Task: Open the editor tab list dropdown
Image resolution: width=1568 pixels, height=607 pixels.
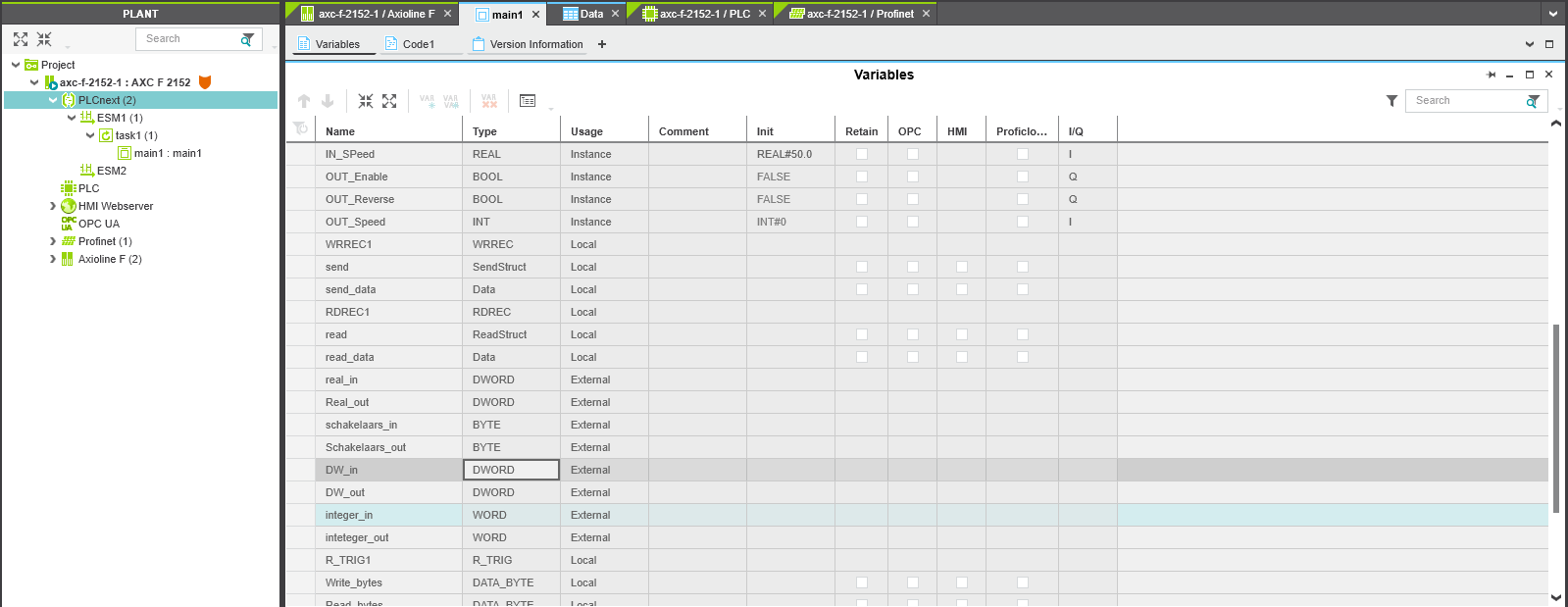Action: 1552,14
